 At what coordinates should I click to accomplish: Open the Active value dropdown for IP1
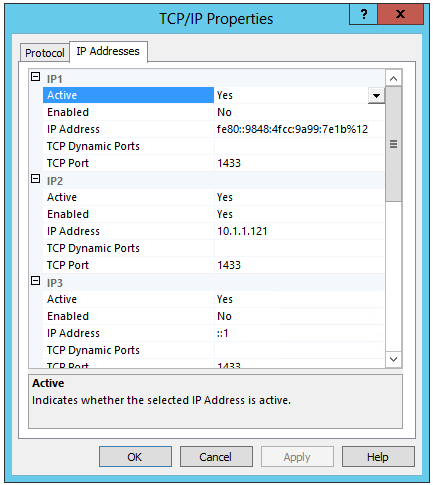click(x=376, y=96)
